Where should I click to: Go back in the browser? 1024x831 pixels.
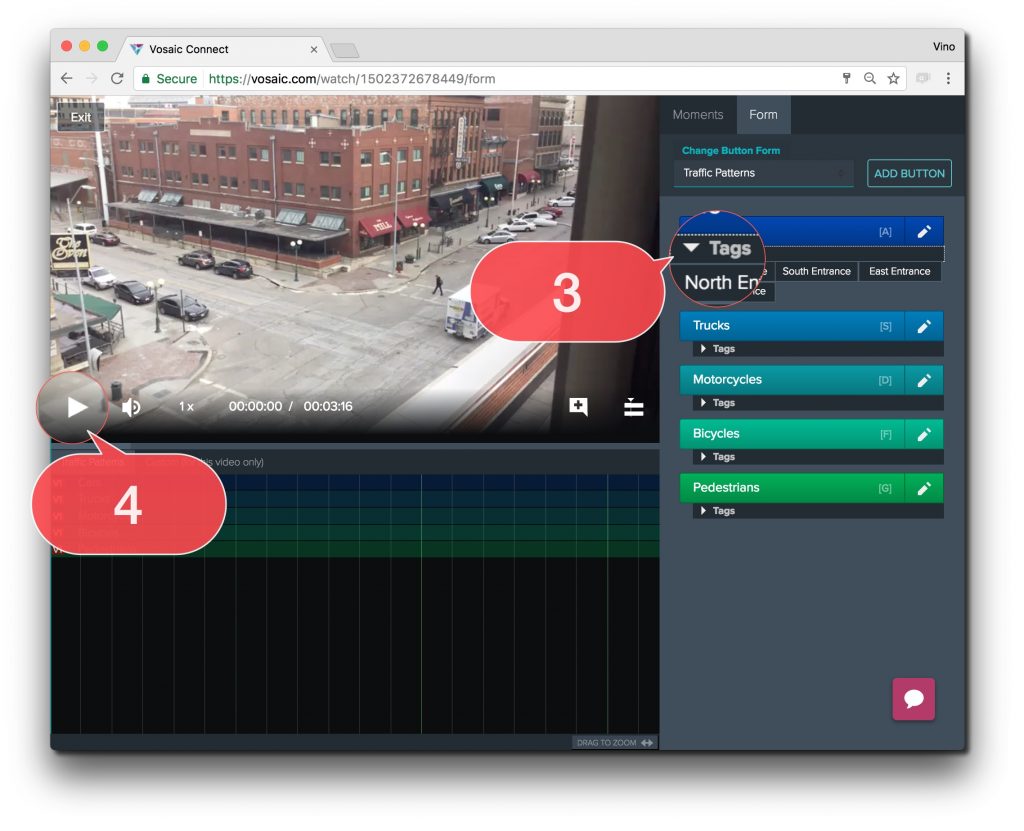67,78
